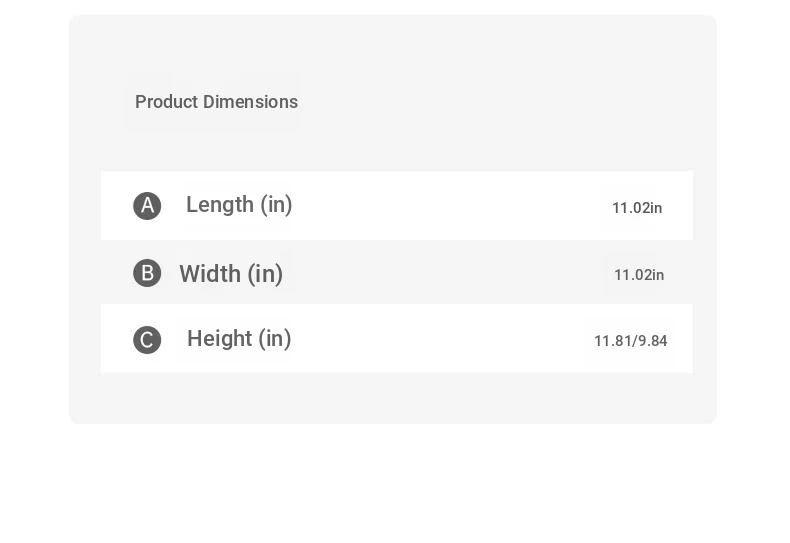Select the length value 11.02in
The height and width of the screenshot is (543, 790).
click(x=637, y=208)
